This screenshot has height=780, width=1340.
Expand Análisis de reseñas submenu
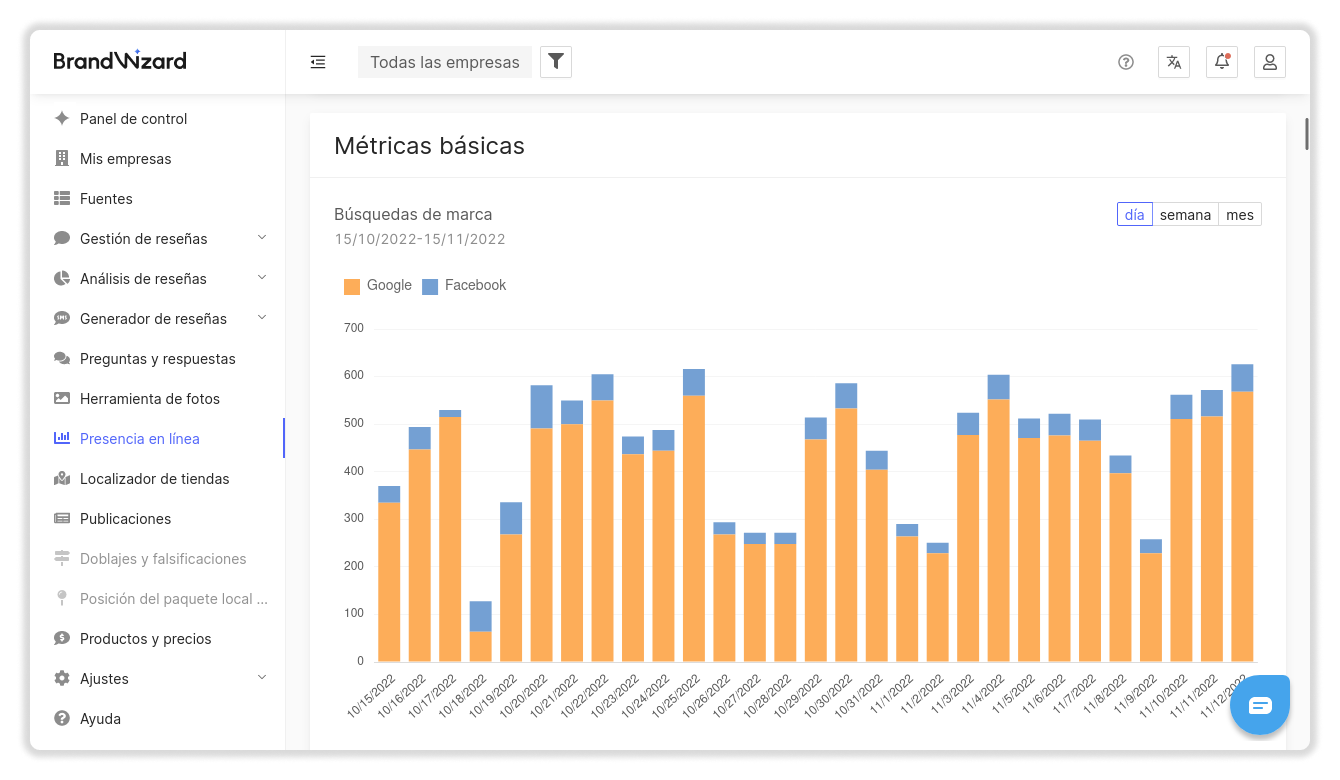pyautogui.click(x=262, y=278)
